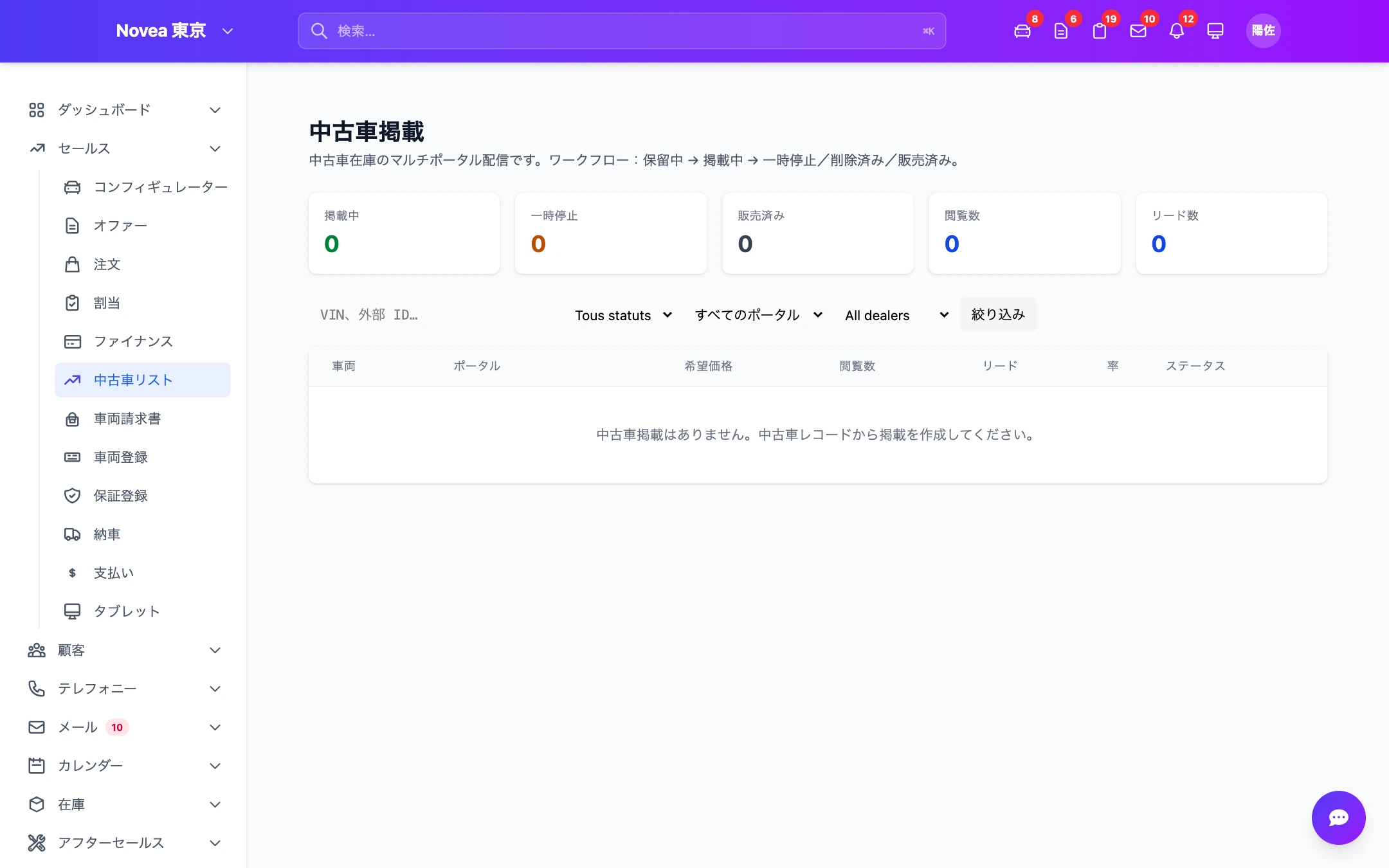Click the 在庫 box icon

pos(37,804)
